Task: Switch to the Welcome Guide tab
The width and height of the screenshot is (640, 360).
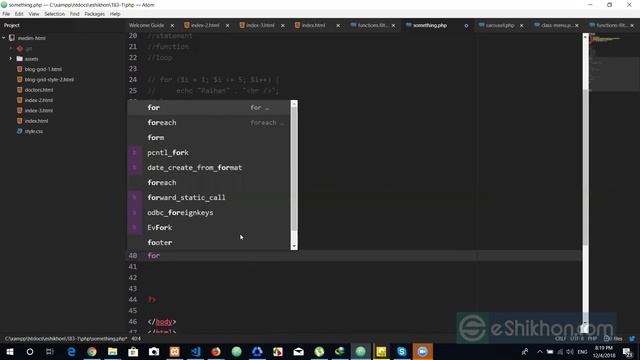Action: (x=146, y=25)
